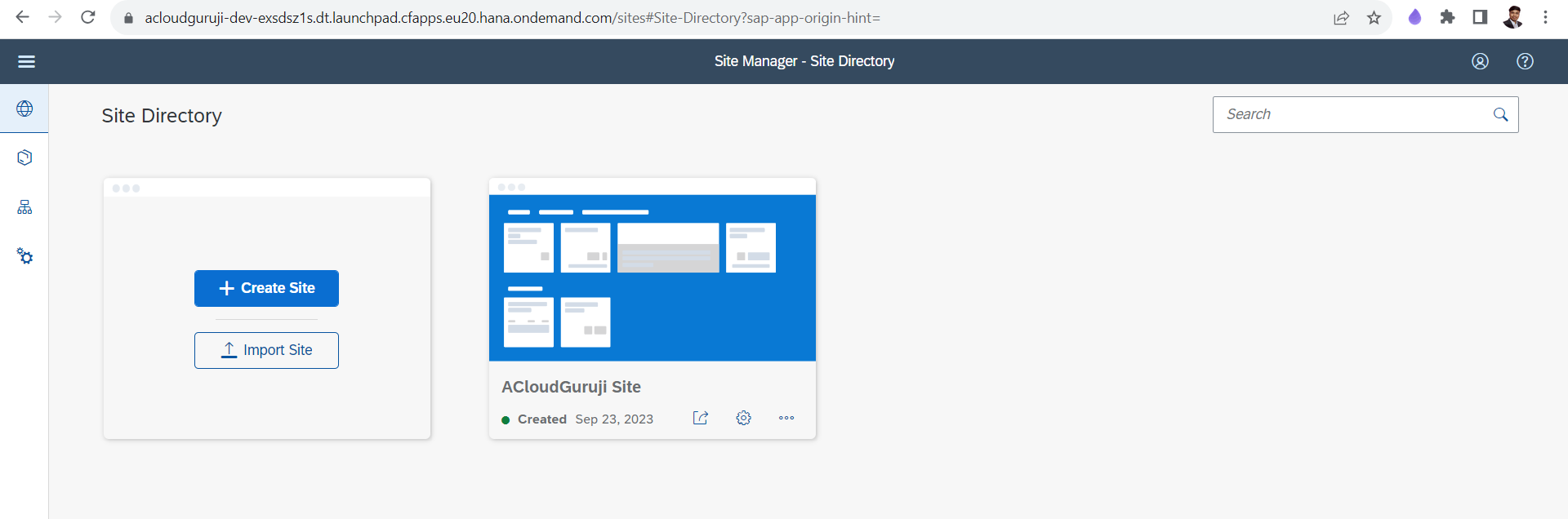Open ACloudGuruji Site in new tab
The height and width of the screenshot is (519, 1568).
pos(700,418)
